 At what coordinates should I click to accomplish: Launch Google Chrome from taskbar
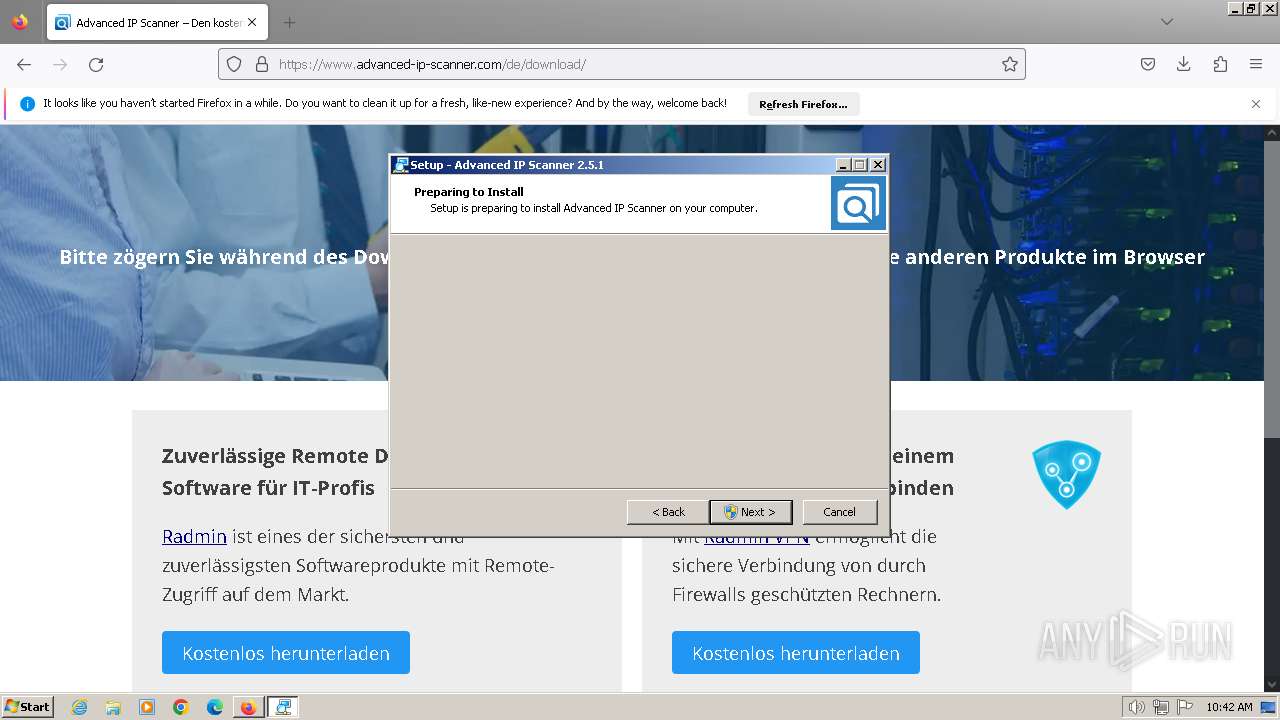(x=181, y=707)
